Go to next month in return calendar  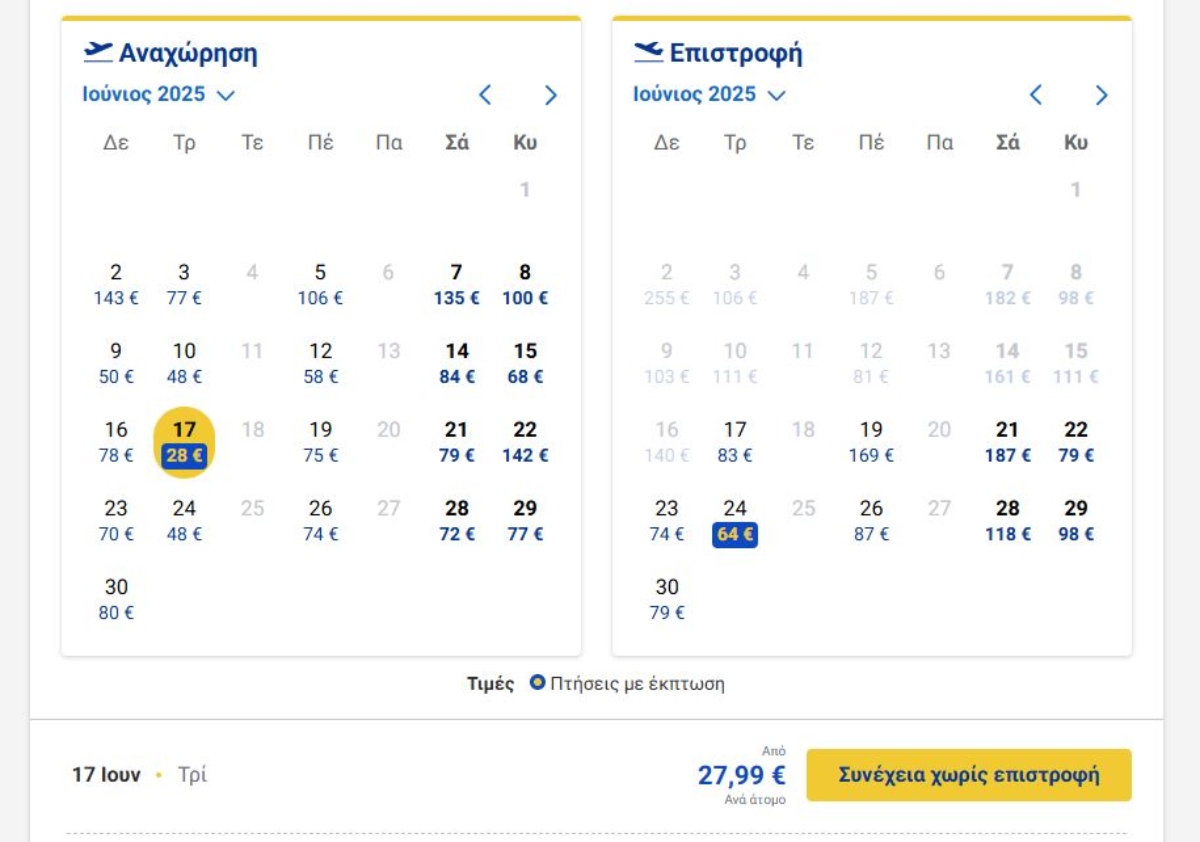(1102, 95)
